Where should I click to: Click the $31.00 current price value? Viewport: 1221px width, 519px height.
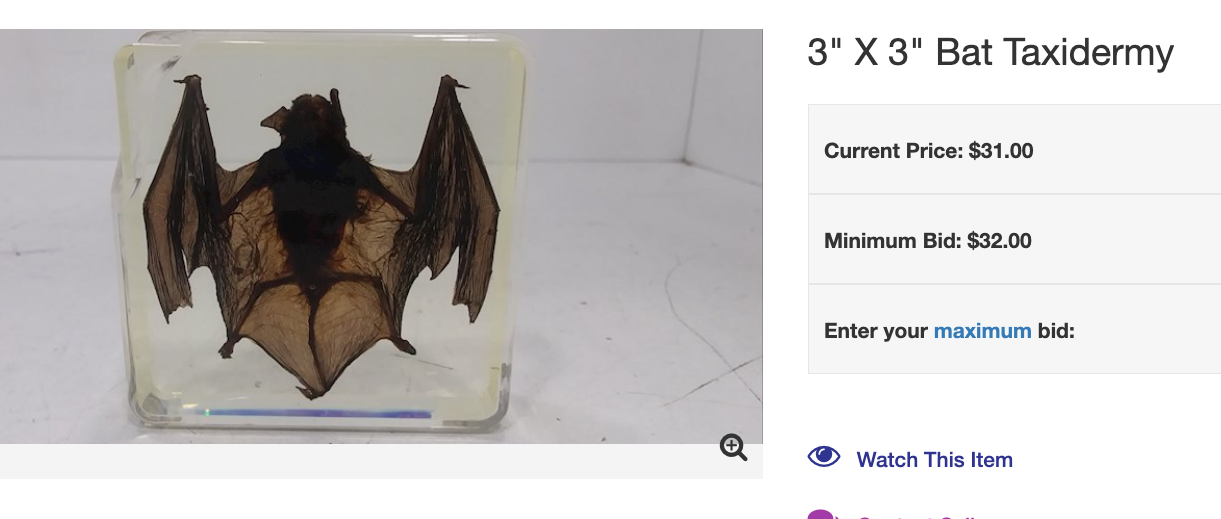pyautogui.click(x=1001, y=151)
